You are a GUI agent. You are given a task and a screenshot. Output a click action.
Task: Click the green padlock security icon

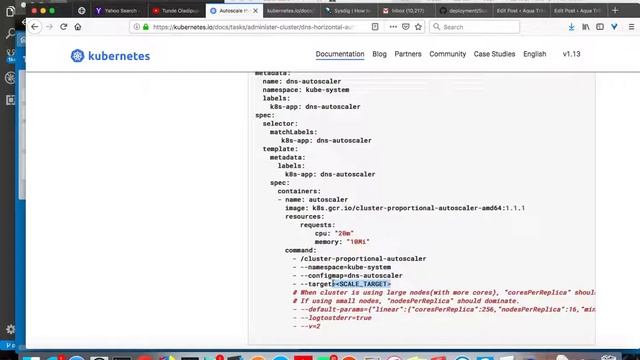(146, 27)
